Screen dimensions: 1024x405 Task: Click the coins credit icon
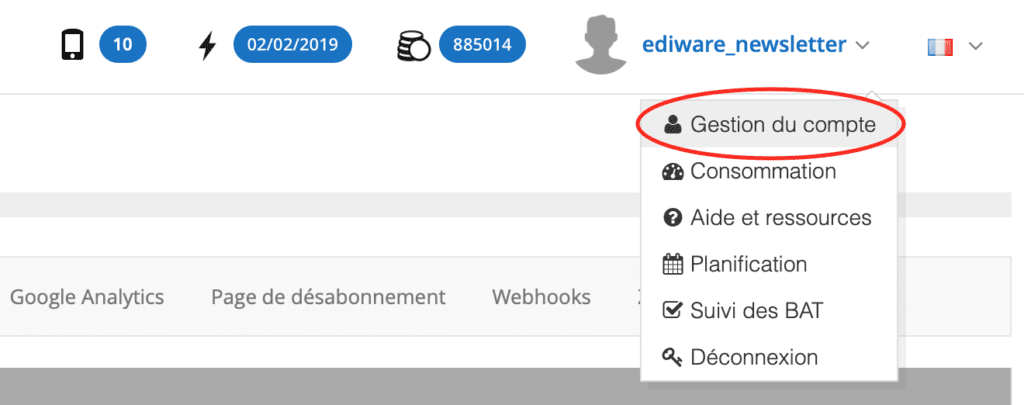pos(413,46)
